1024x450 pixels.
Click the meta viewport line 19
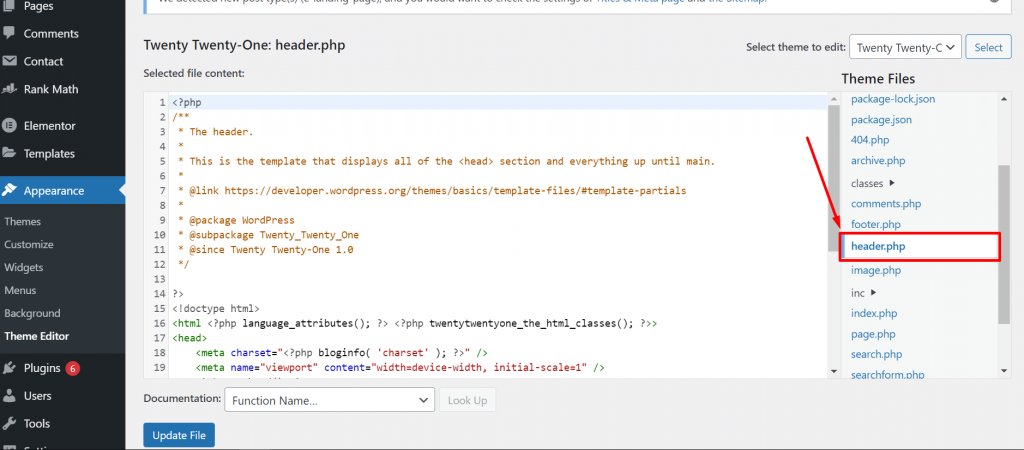pos(400,368)
